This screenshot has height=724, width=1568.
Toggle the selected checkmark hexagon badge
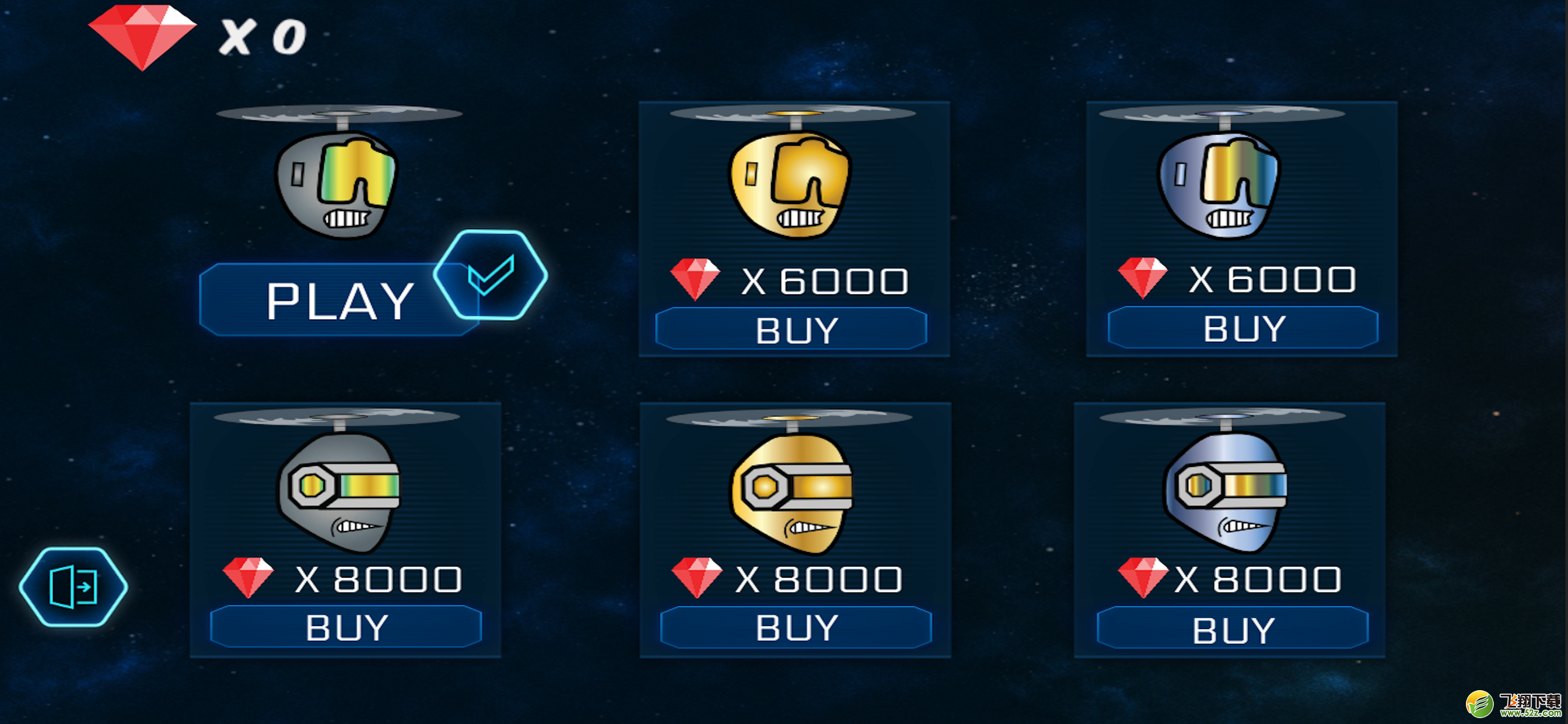490,275
